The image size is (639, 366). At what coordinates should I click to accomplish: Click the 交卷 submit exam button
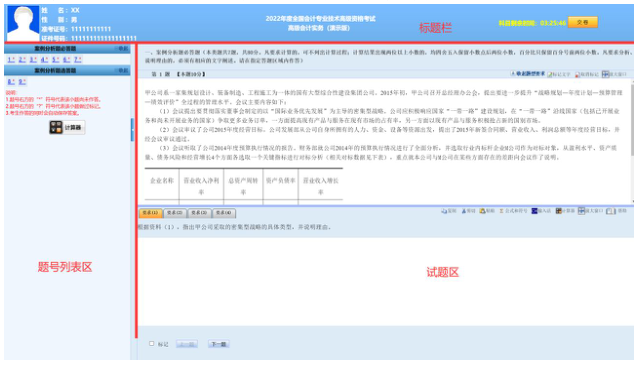582,22
